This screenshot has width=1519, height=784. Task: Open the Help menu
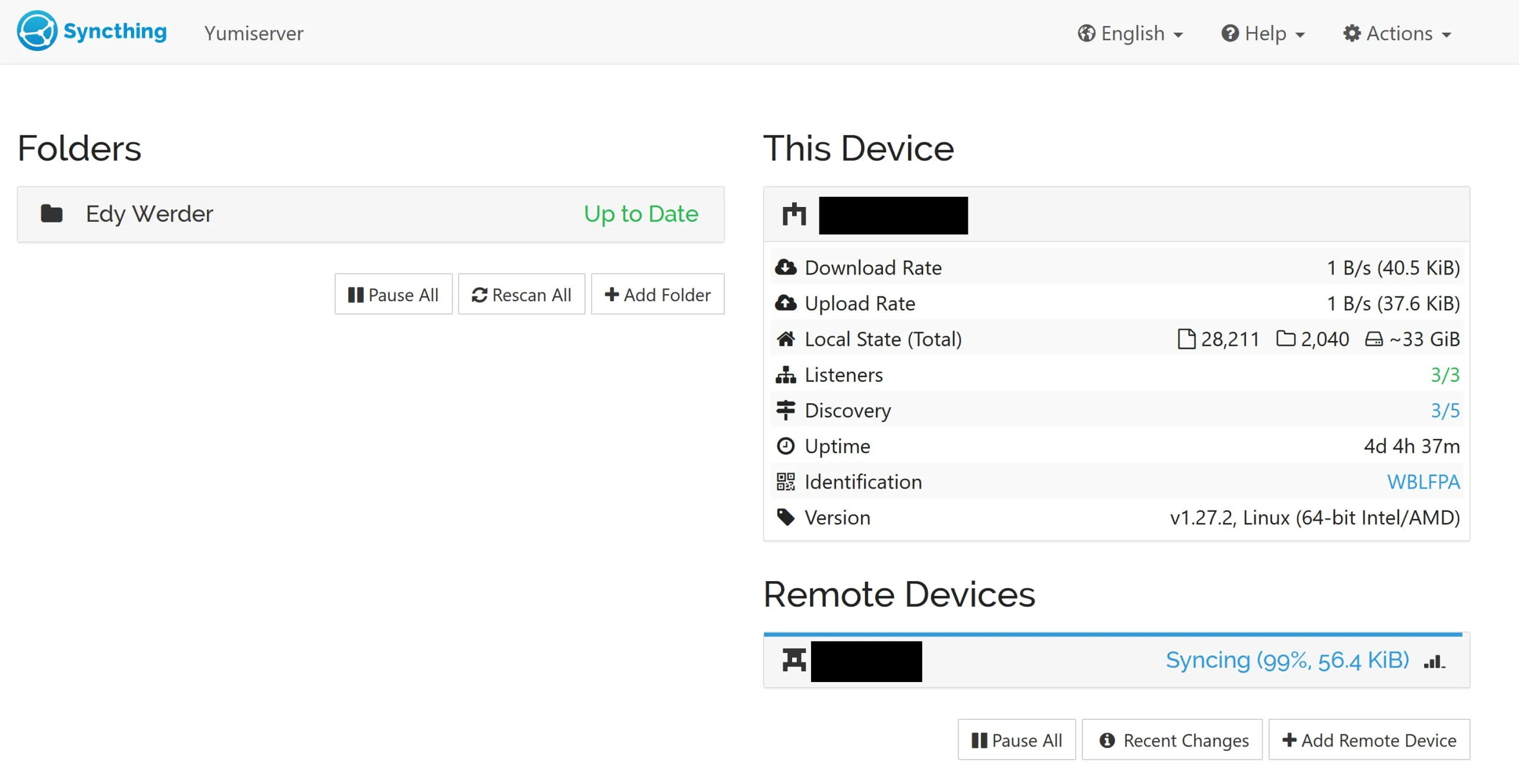(1263, 33)
